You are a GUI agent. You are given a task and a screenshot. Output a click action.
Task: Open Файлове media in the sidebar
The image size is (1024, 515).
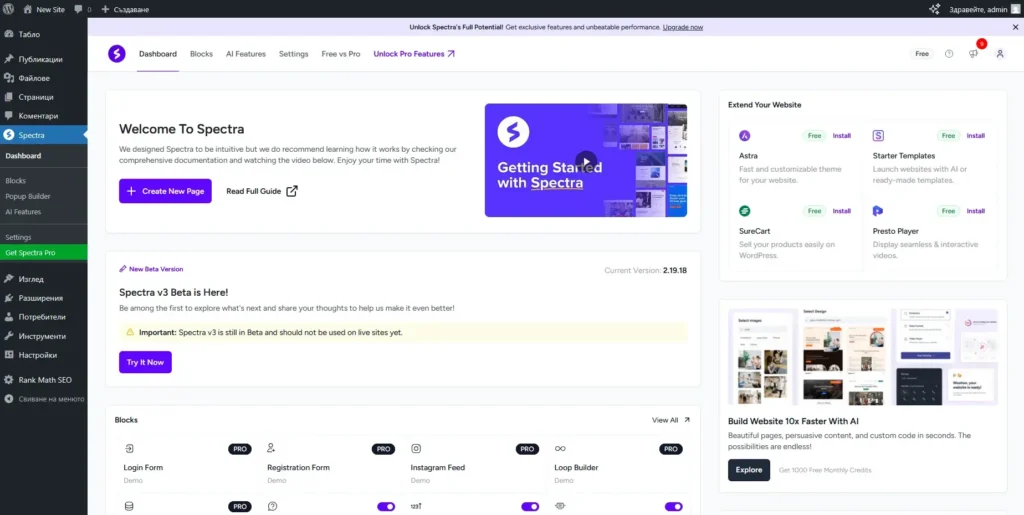point(44,78)
